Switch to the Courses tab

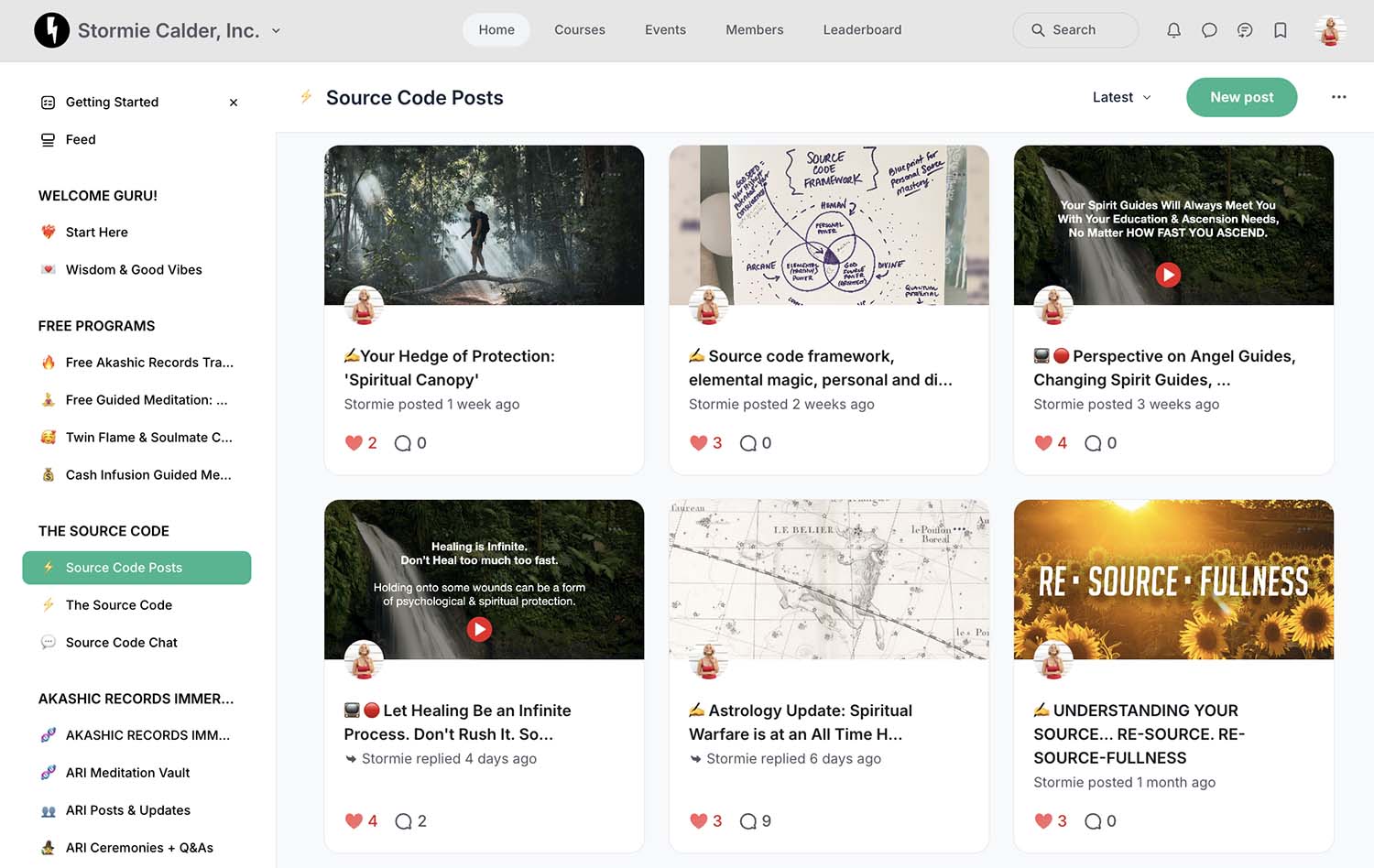(579, 30)
